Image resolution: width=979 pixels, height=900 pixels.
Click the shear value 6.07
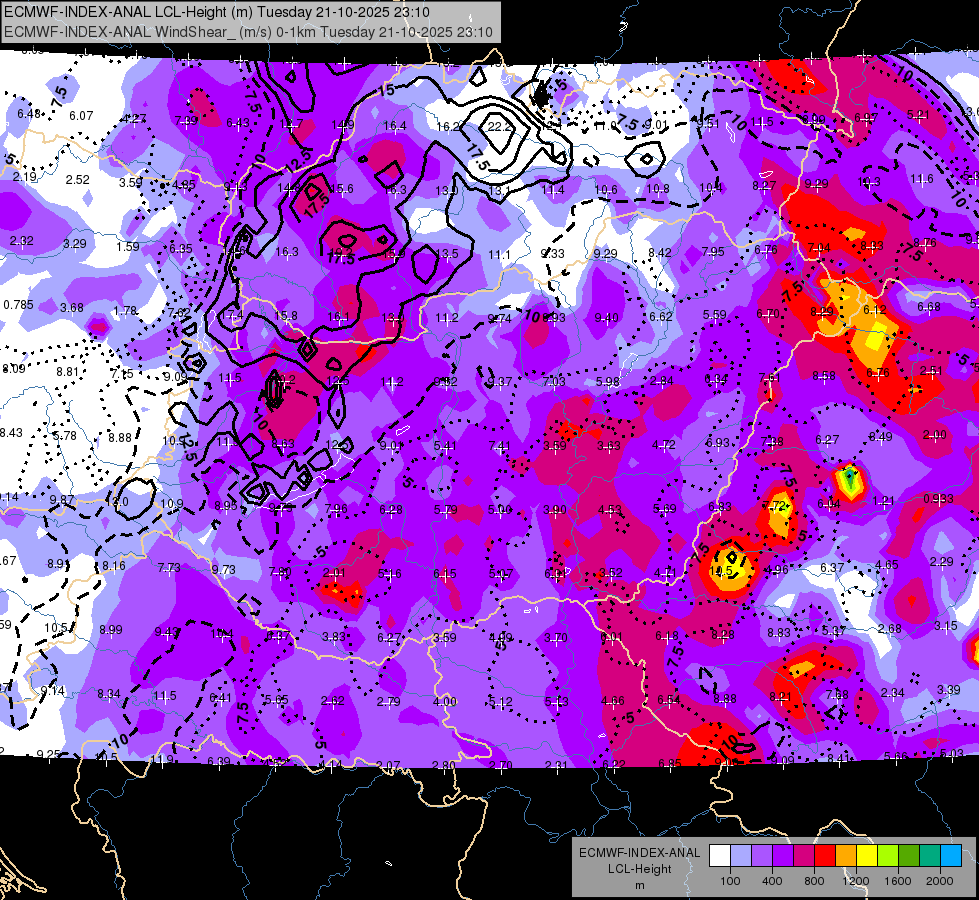pyautogui.click(x=81, y=116)
